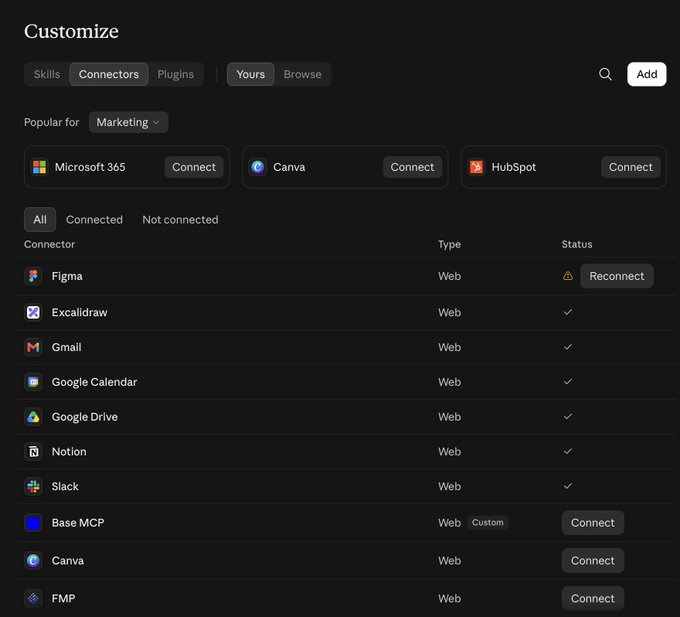Click the Microsoft 365 logo icon

(39, 167)
